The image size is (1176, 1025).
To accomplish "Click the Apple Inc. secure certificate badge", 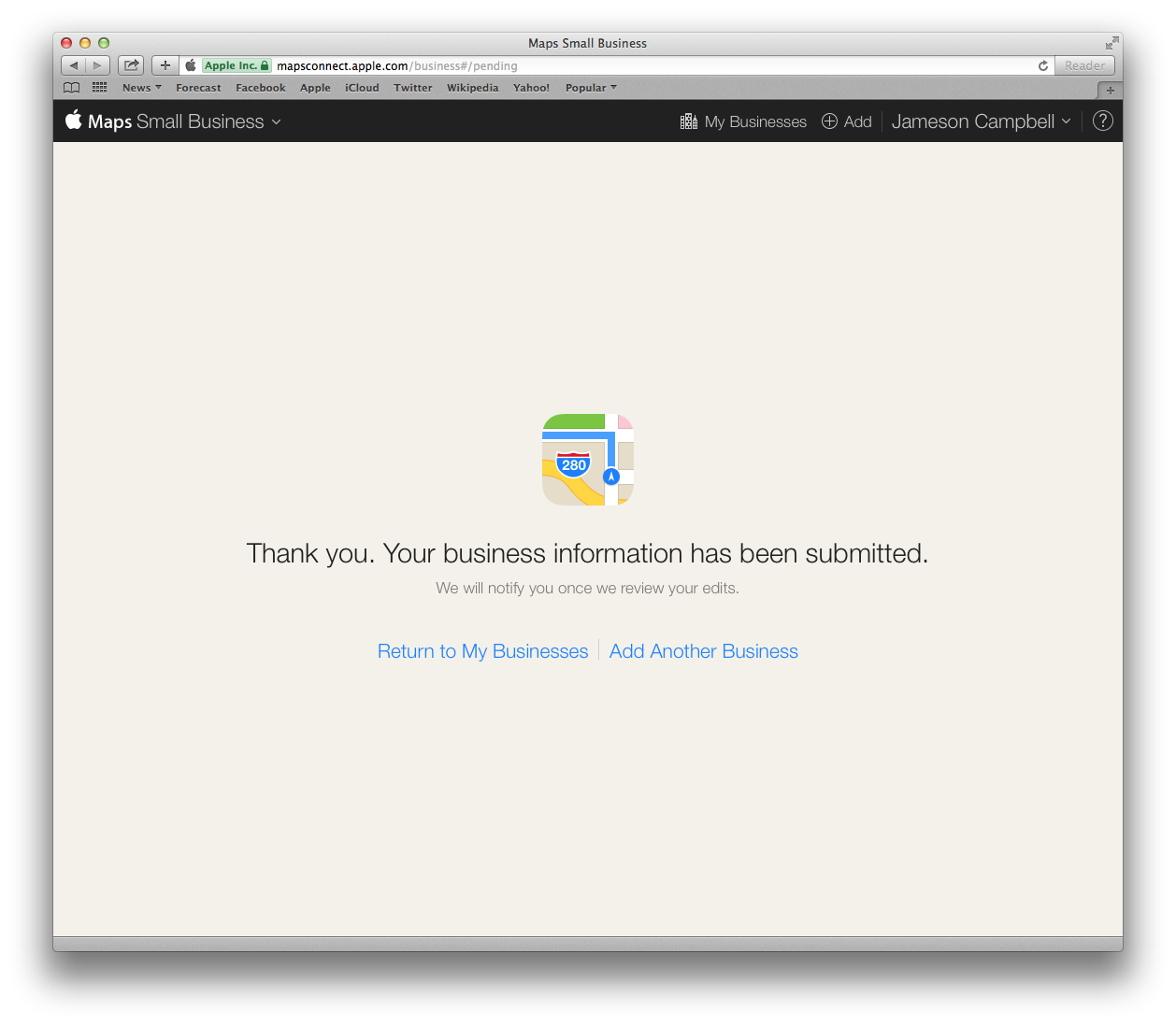I will coord(237,65).
